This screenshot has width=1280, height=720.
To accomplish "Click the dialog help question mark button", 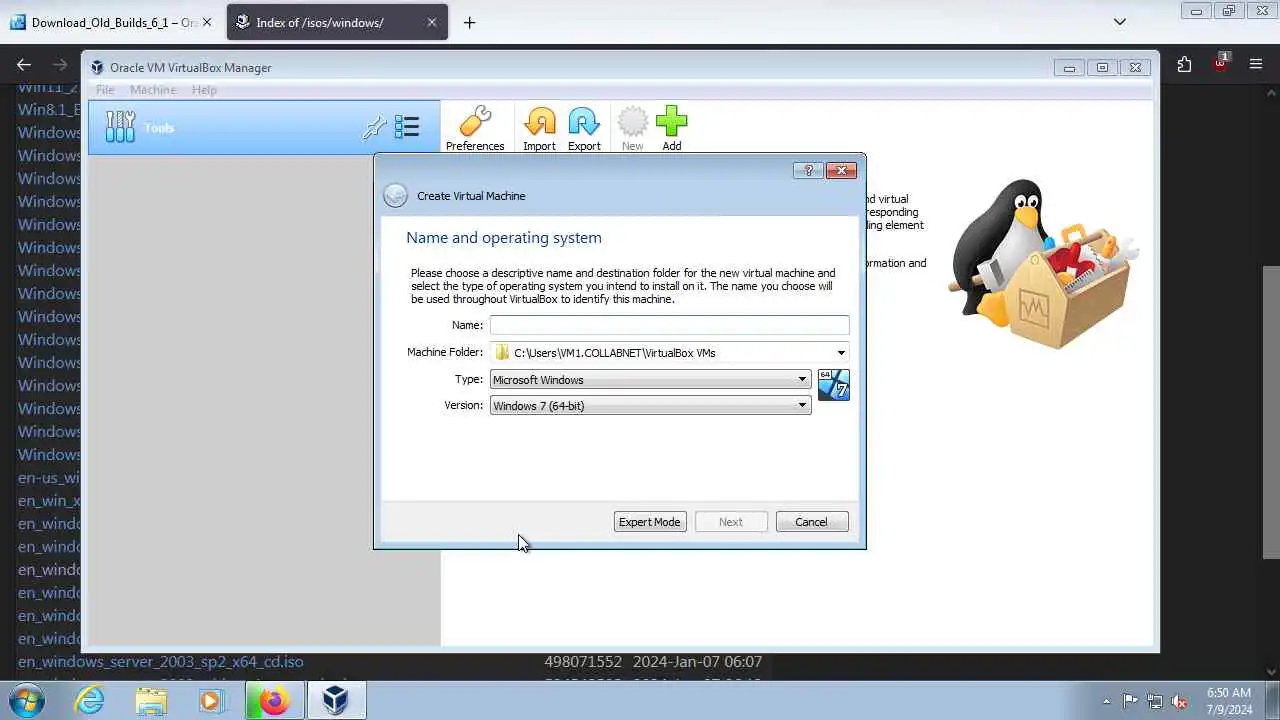I will tap(808, 170).
